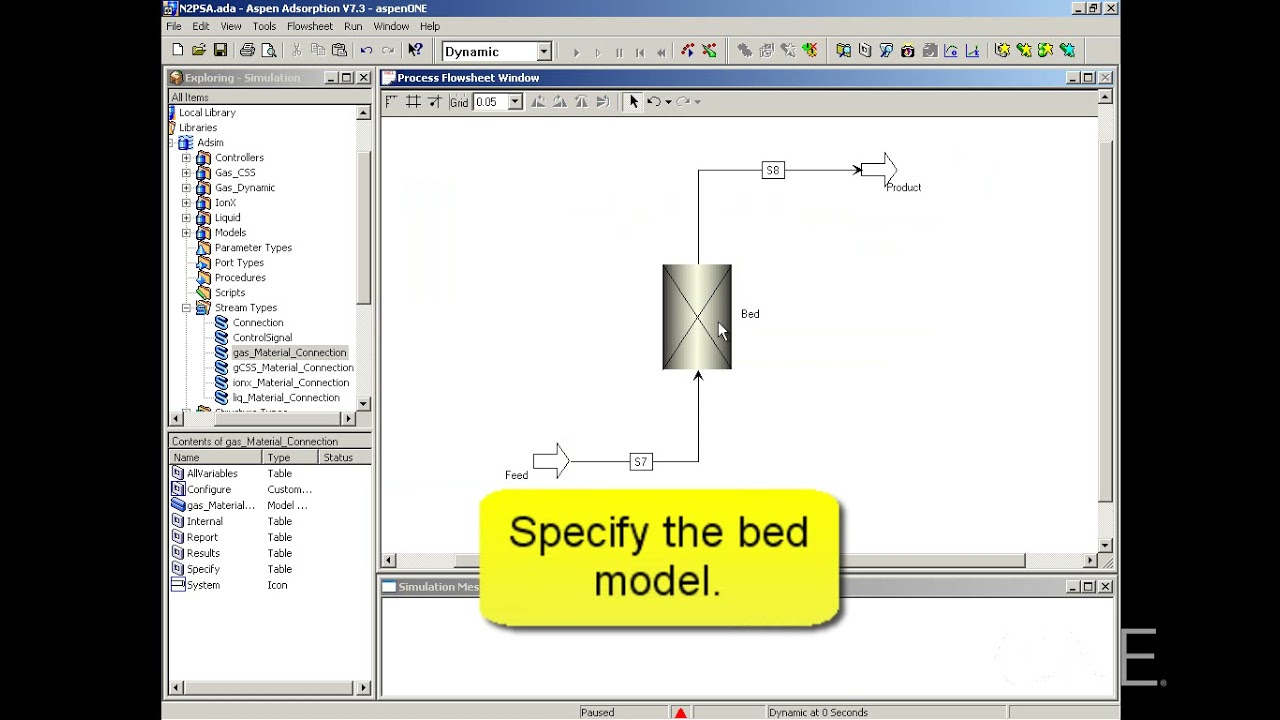Sort contents by Status column header

(344, 458)
